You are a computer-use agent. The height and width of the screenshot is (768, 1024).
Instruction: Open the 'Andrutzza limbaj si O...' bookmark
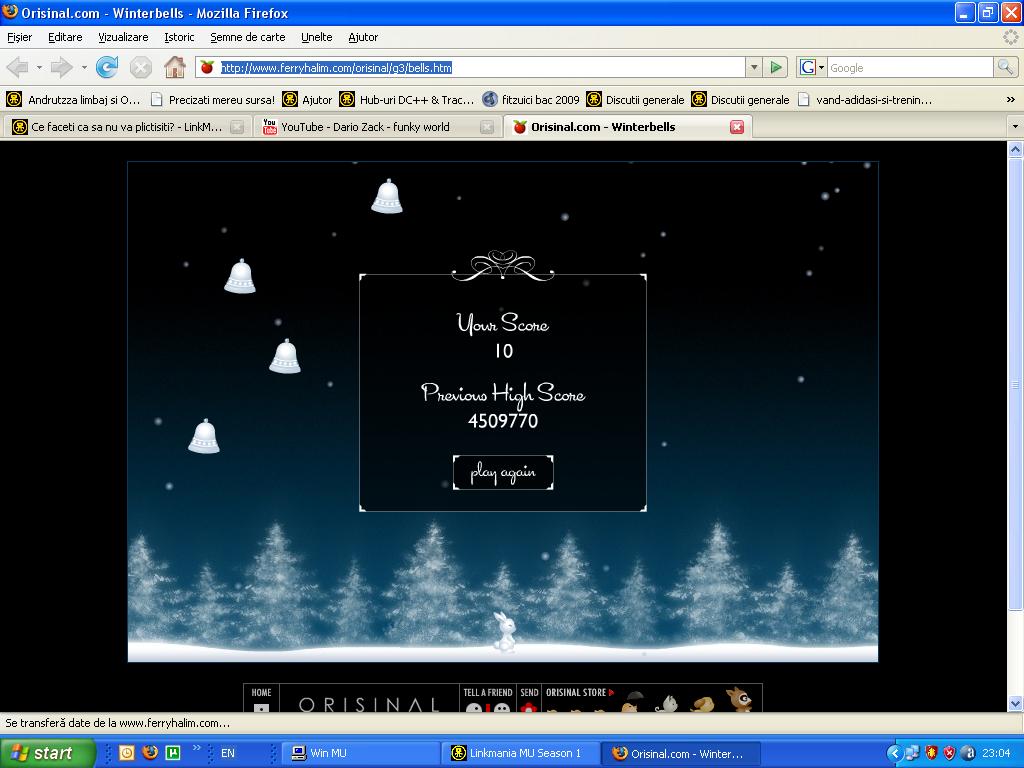pos(73,100)
